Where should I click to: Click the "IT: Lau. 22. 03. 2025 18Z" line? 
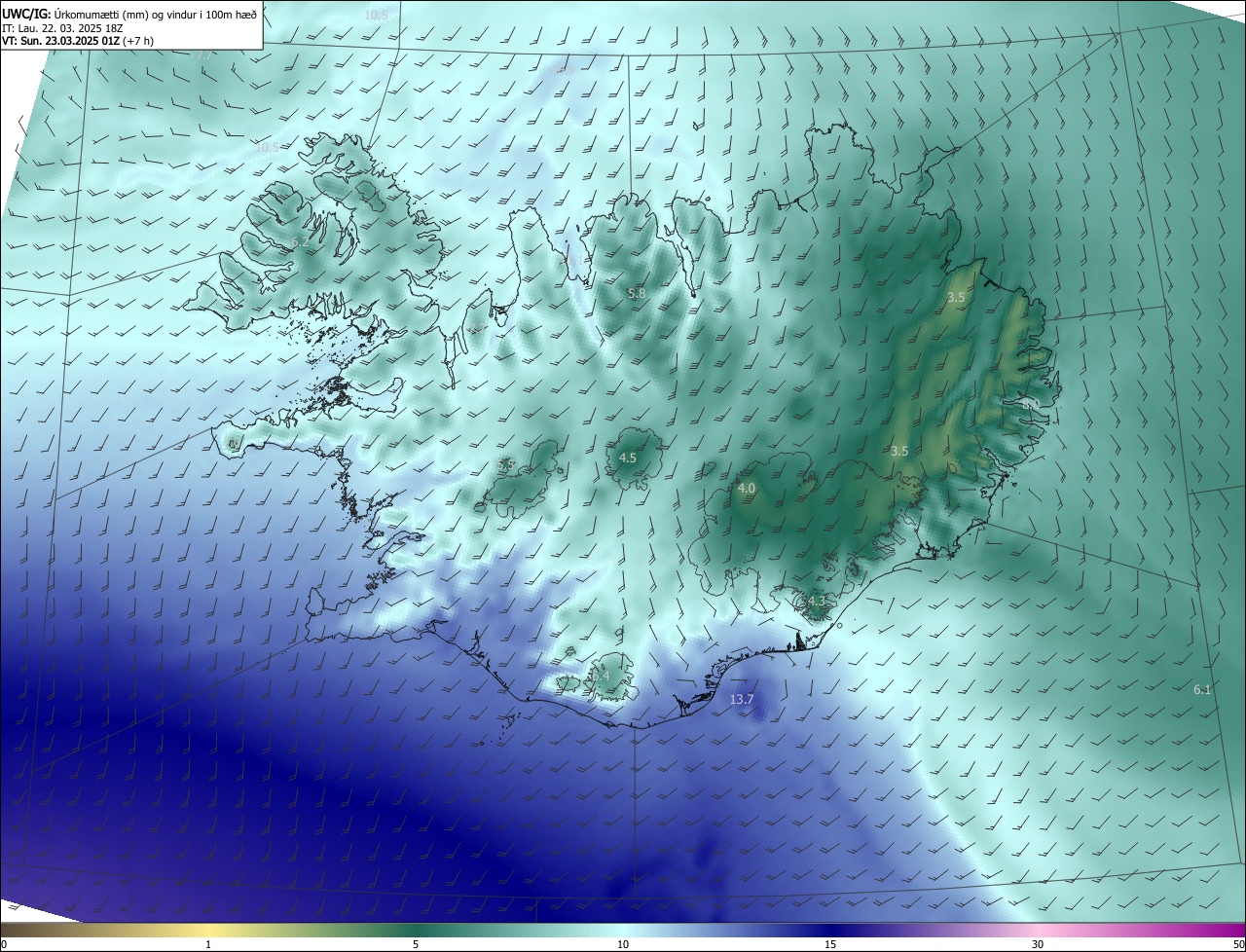pyautogui.click(x=62, y=28)
